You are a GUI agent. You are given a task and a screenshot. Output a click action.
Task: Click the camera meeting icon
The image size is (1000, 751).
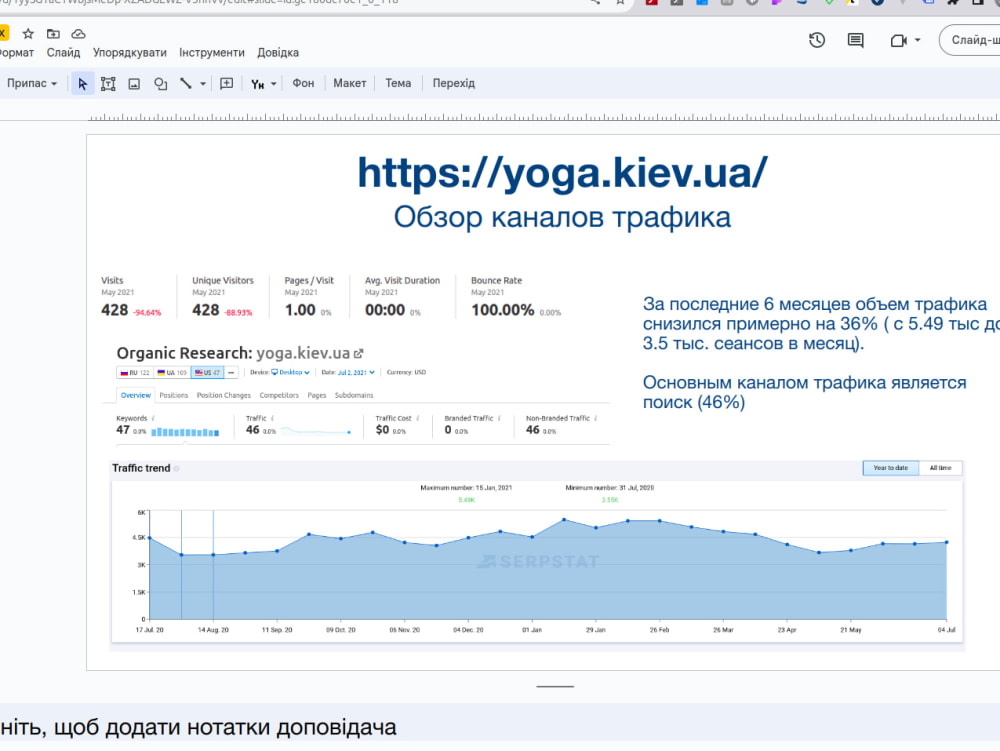[898, 40]
